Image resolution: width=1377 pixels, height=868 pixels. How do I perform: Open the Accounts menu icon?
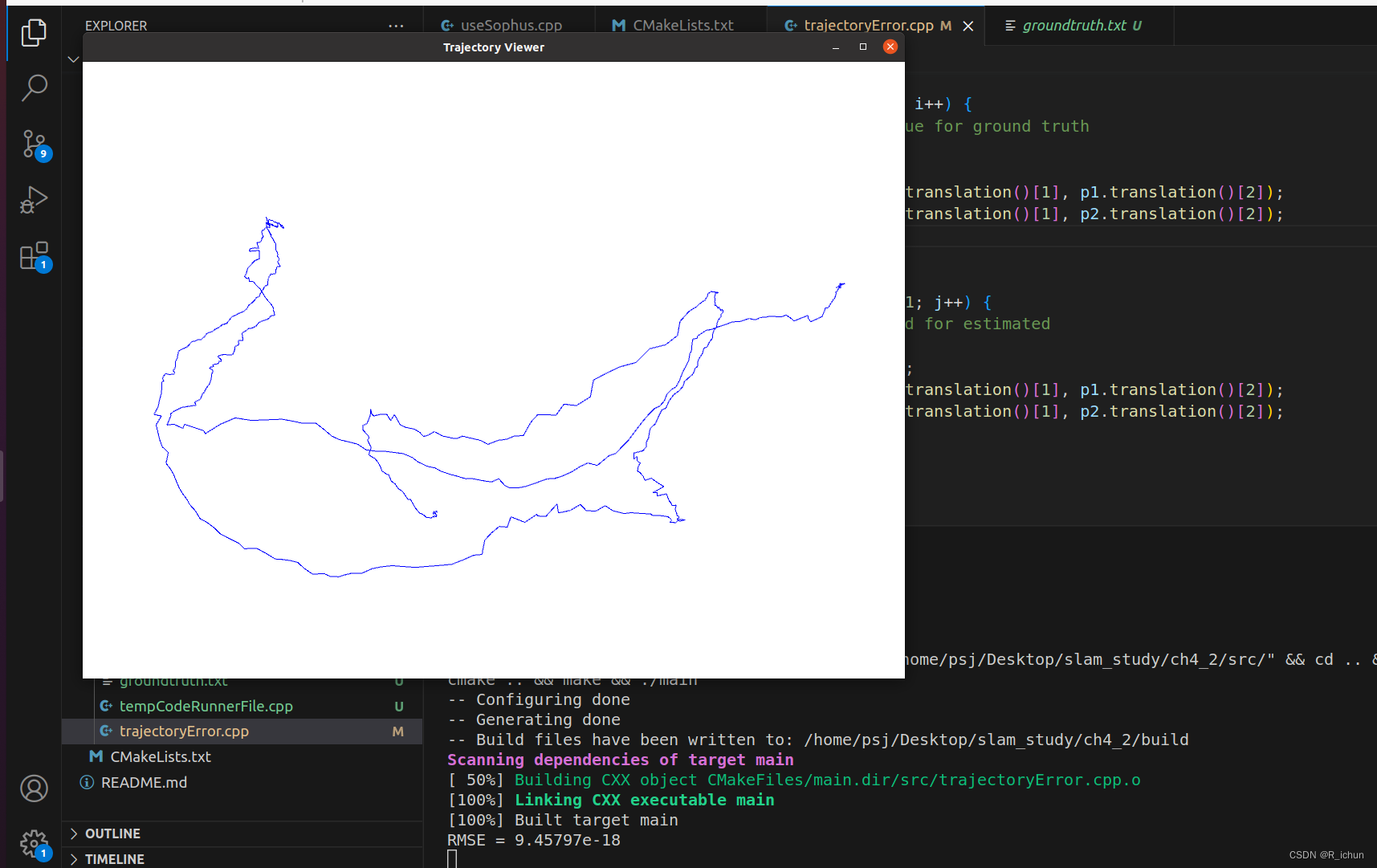tap(34, 789)
